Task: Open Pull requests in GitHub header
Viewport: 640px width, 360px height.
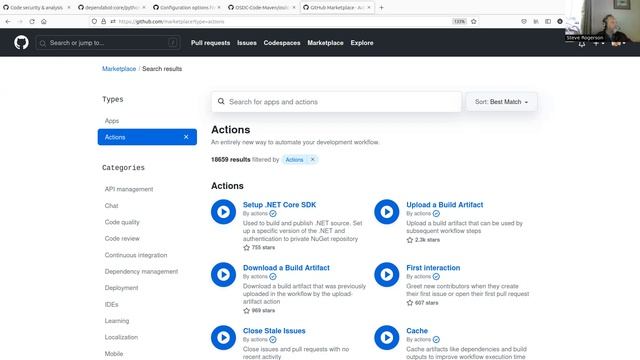Action: tap(211, 43)
